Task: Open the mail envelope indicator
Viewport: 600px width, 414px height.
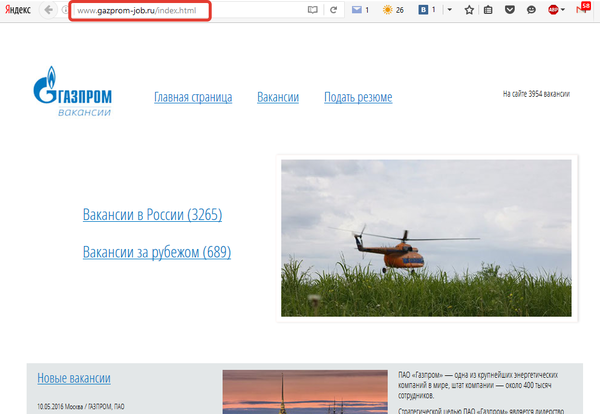Action: tap(357, 10)
